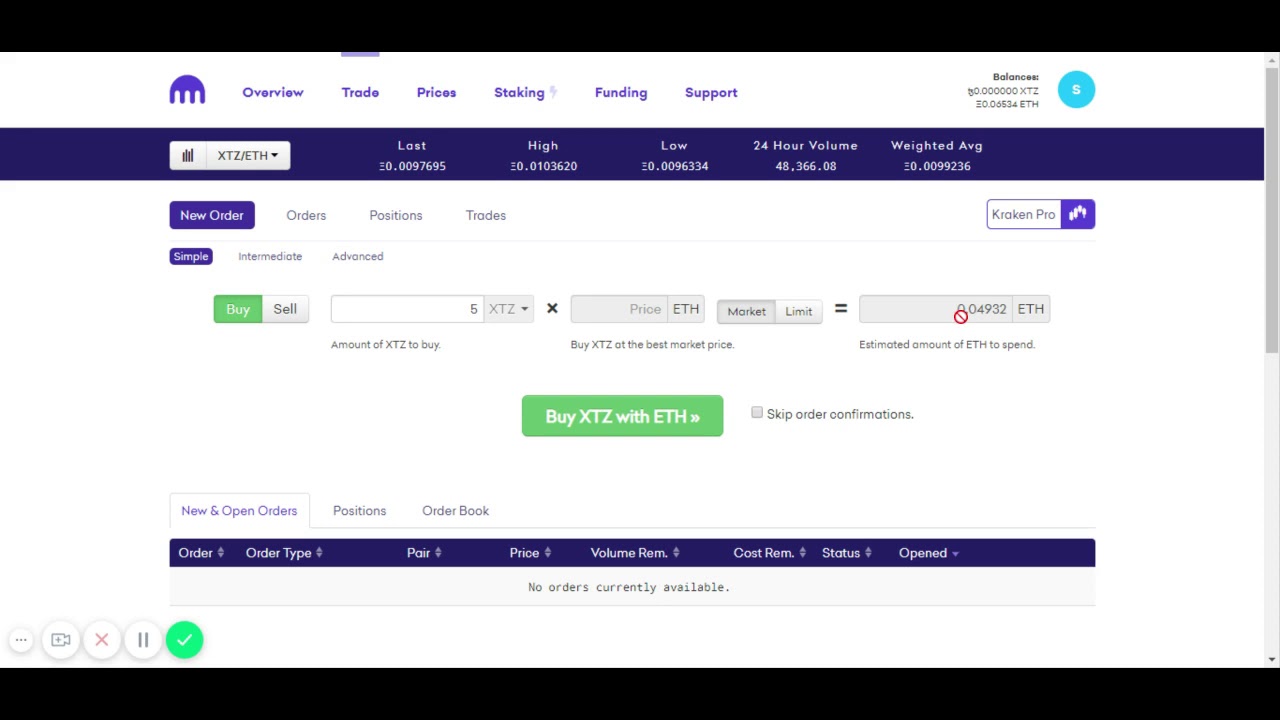Open Positions tab in lower panel
The height and width of the screenshot is (720, 1280).
(x=359, y=511)
